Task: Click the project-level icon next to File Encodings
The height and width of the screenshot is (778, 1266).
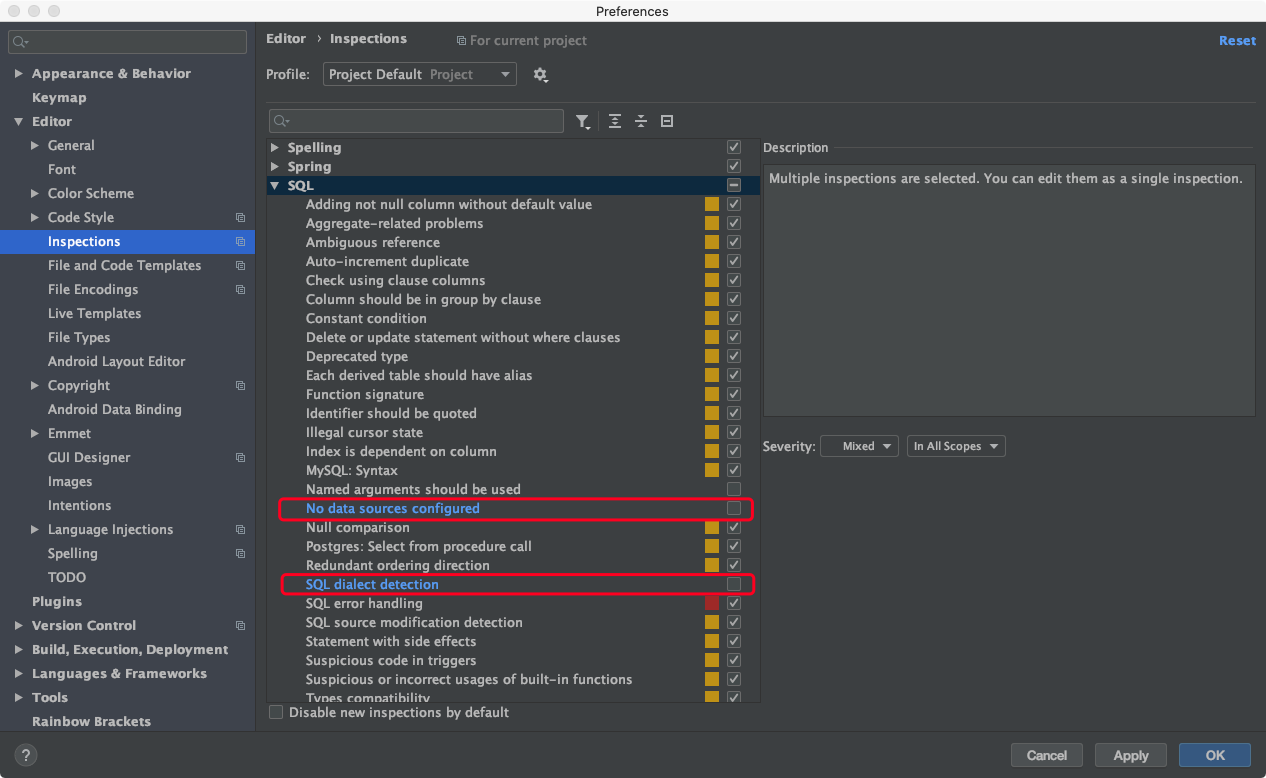Action: click(240, 290)
